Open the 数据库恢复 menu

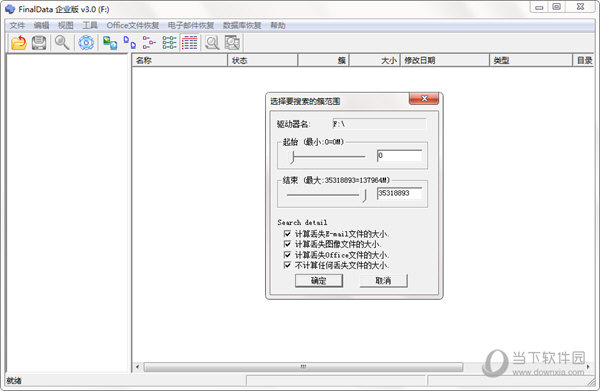(242, 26)
